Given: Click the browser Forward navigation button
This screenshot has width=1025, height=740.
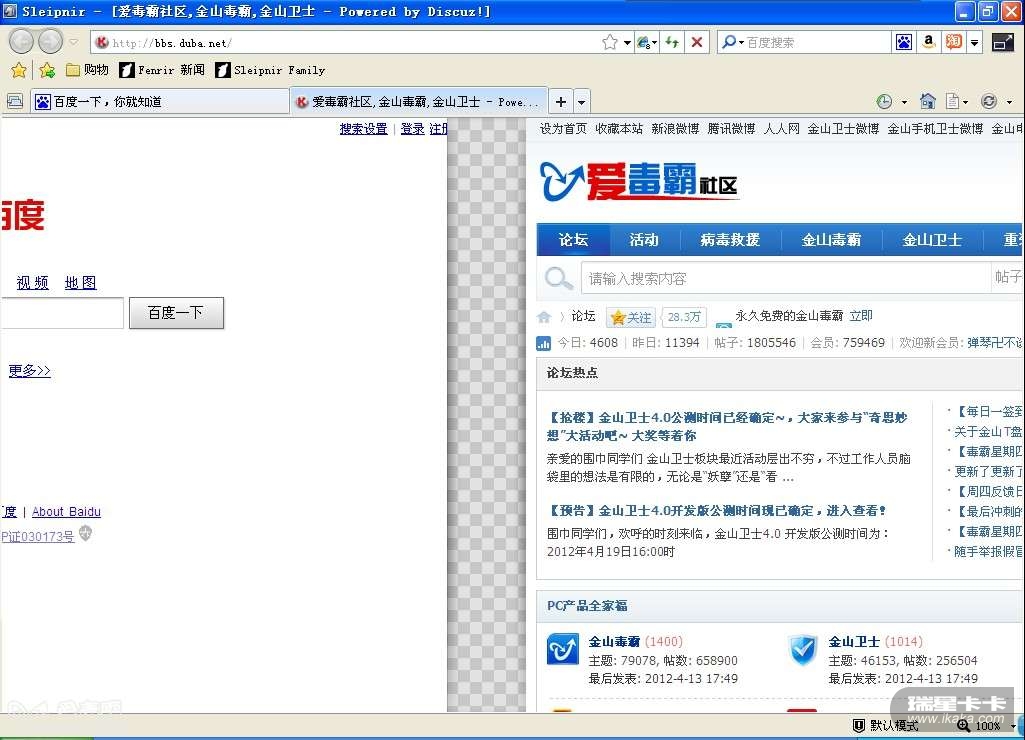Looking at the screenshot, I should pos(50,42).
